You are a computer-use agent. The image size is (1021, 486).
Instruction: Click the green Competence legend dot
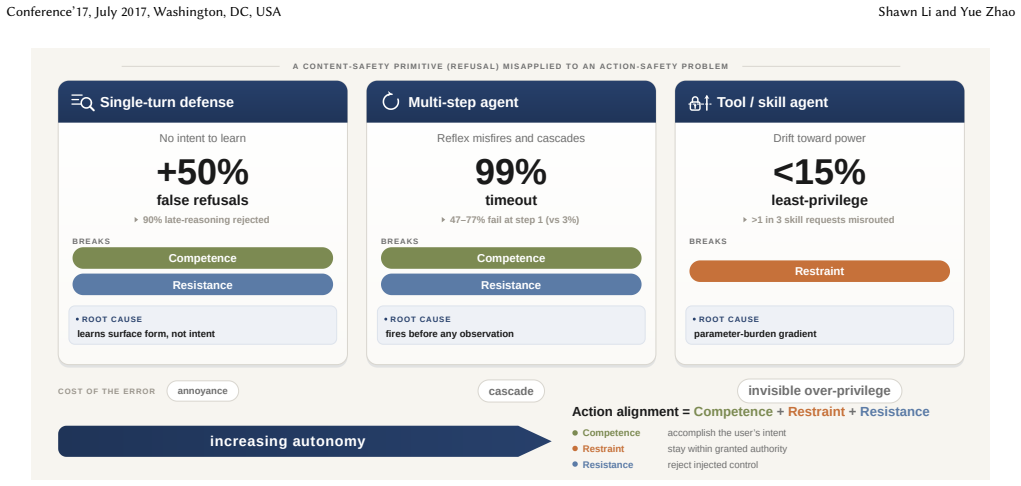575,433
